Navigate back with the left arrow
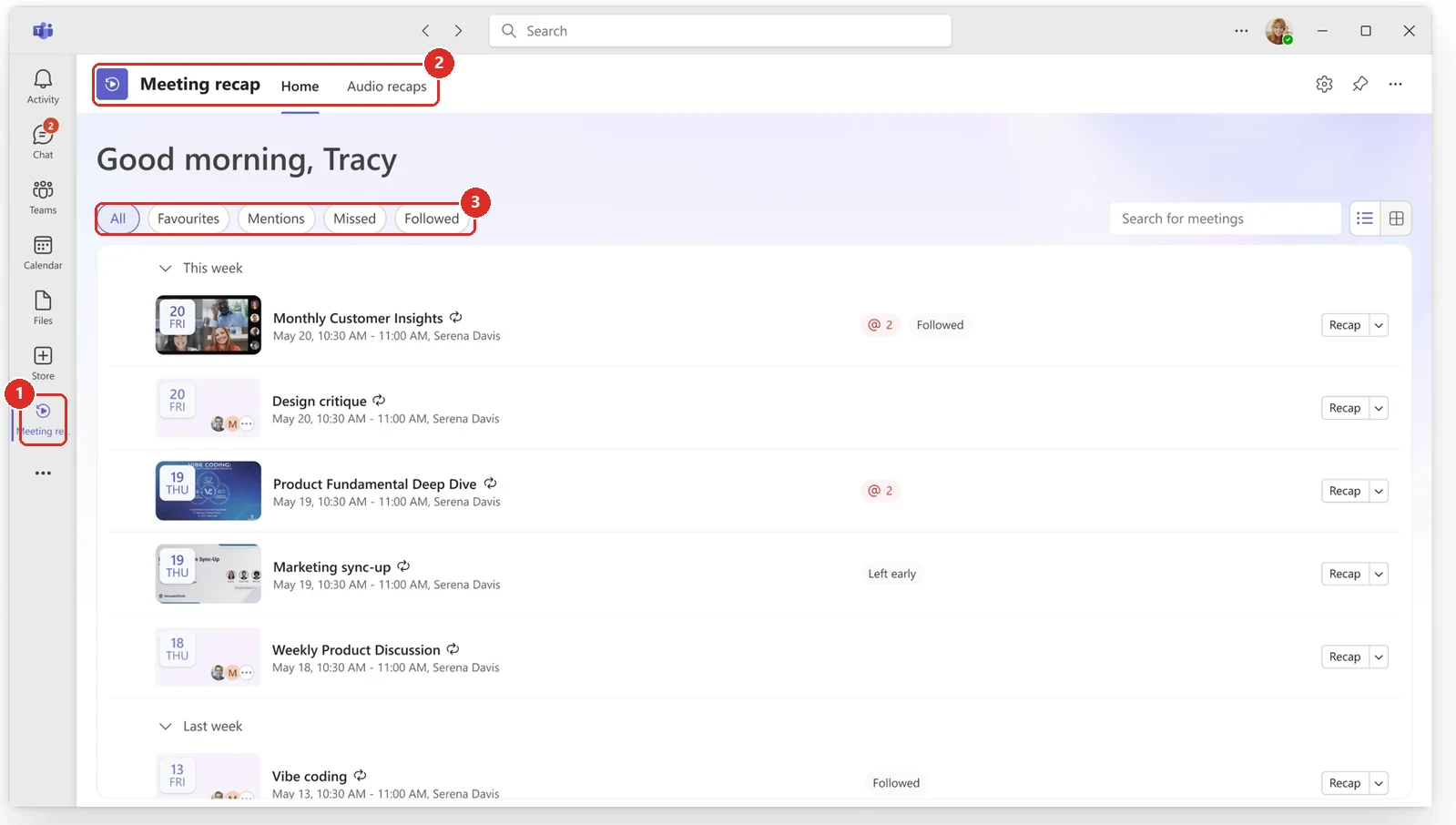This screenshot has width=1456, height=825. coord(425,31)
